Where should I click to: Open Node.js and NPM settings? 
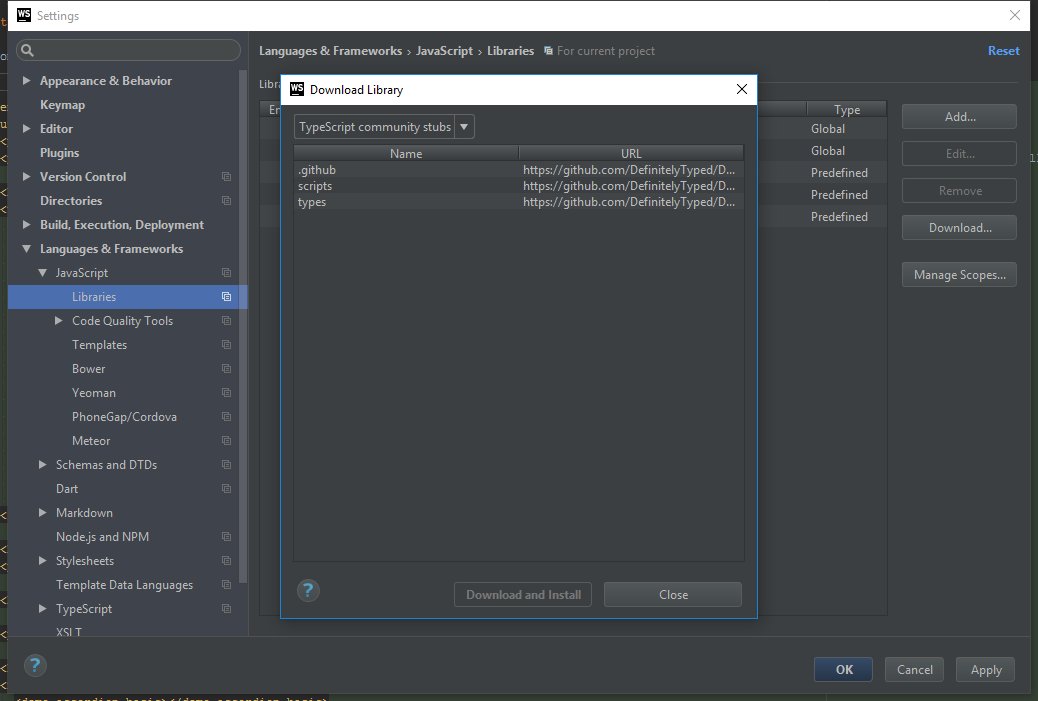click(103, 537)
